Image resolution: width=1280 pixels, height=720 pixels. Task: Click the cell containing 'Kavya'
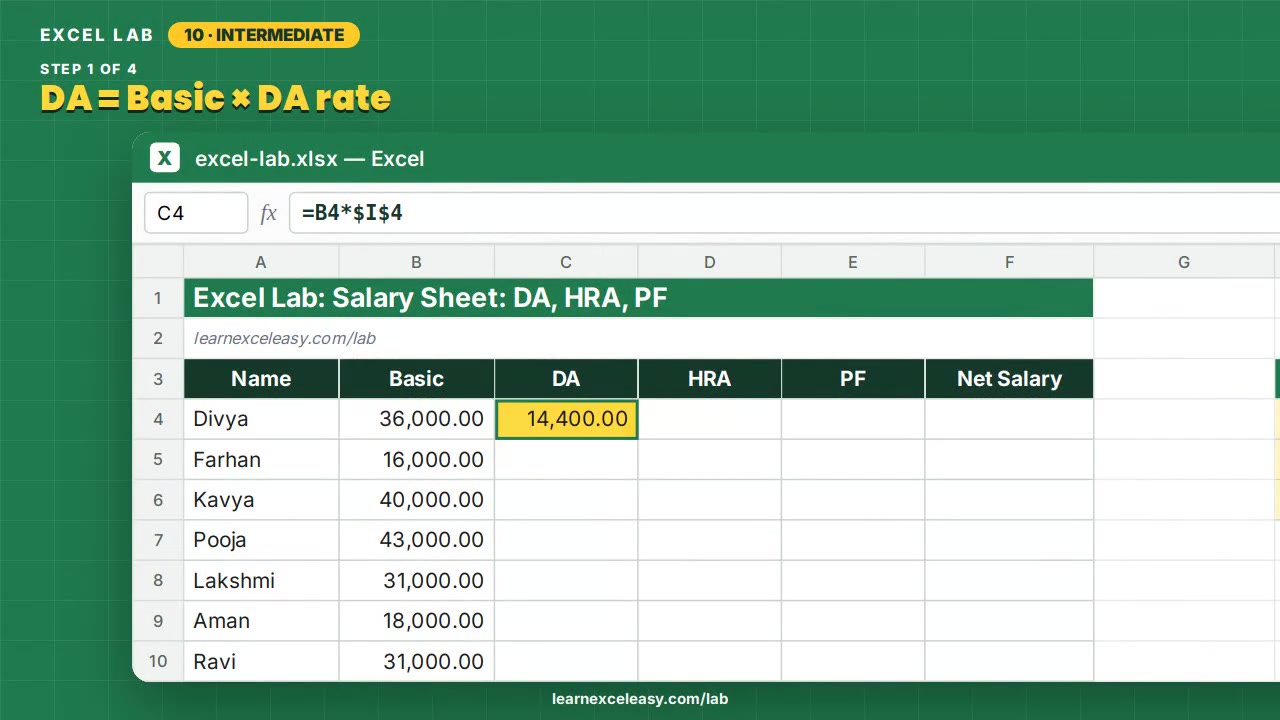tap(261, 500)
